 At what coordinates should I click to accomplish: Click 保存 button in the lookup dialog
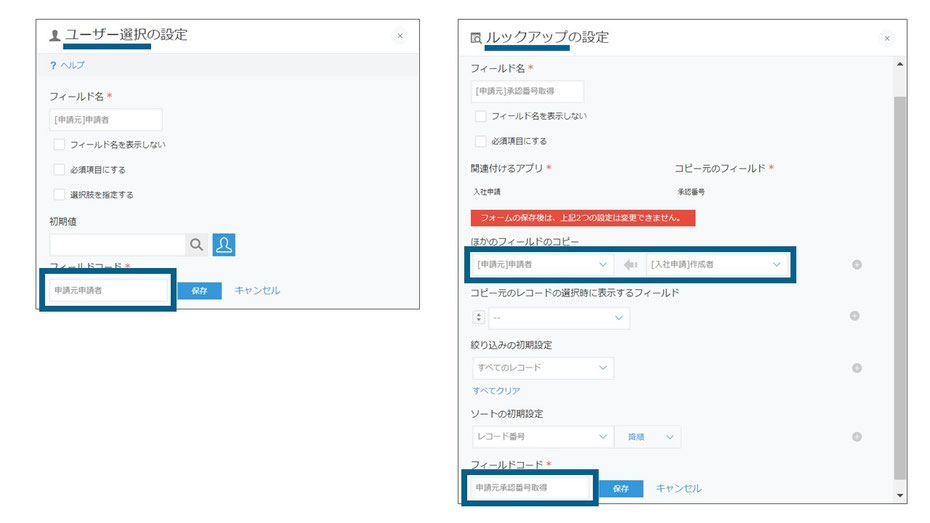coord(620,488)
